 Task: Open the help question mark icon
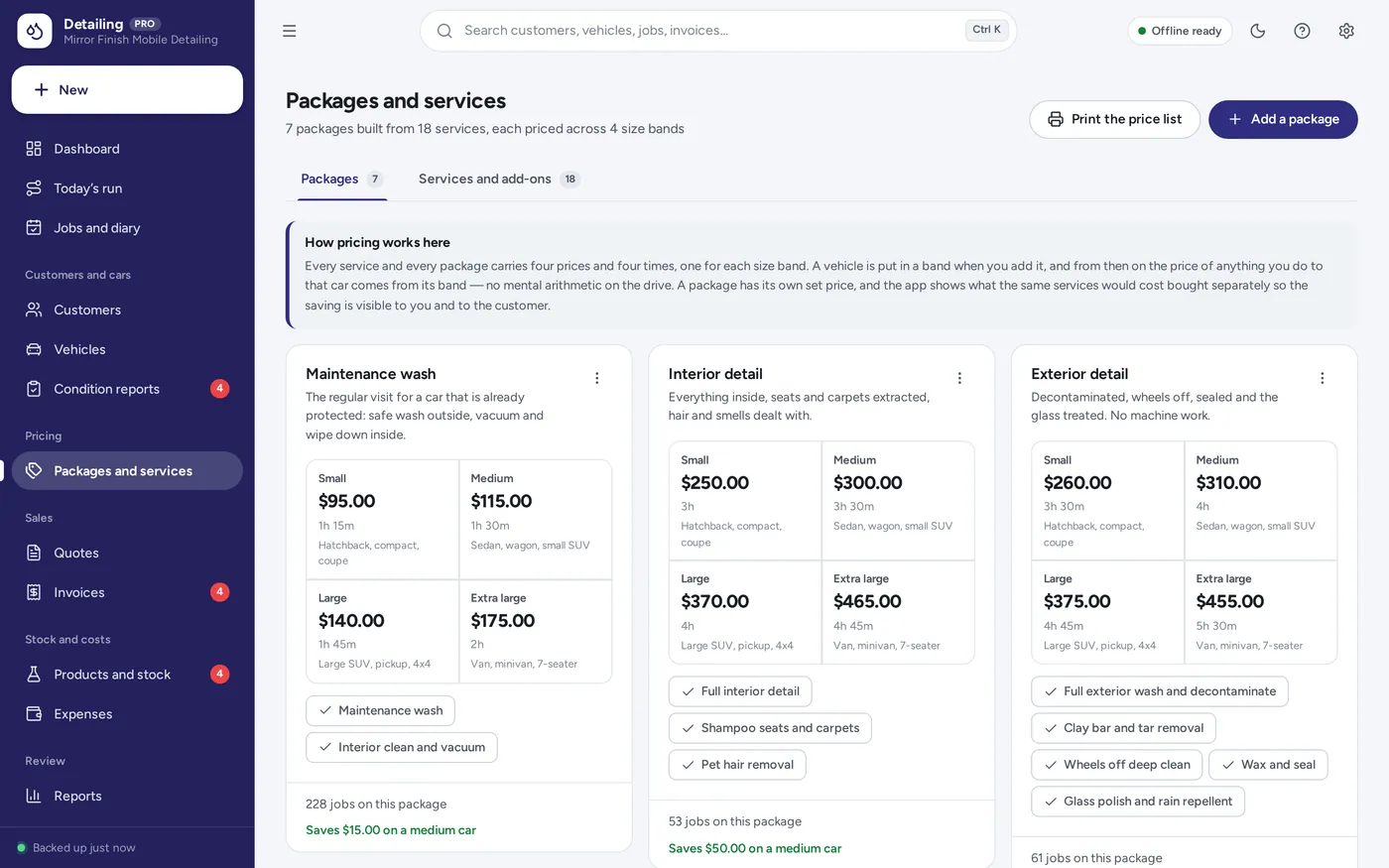[x=1302, y=31]
